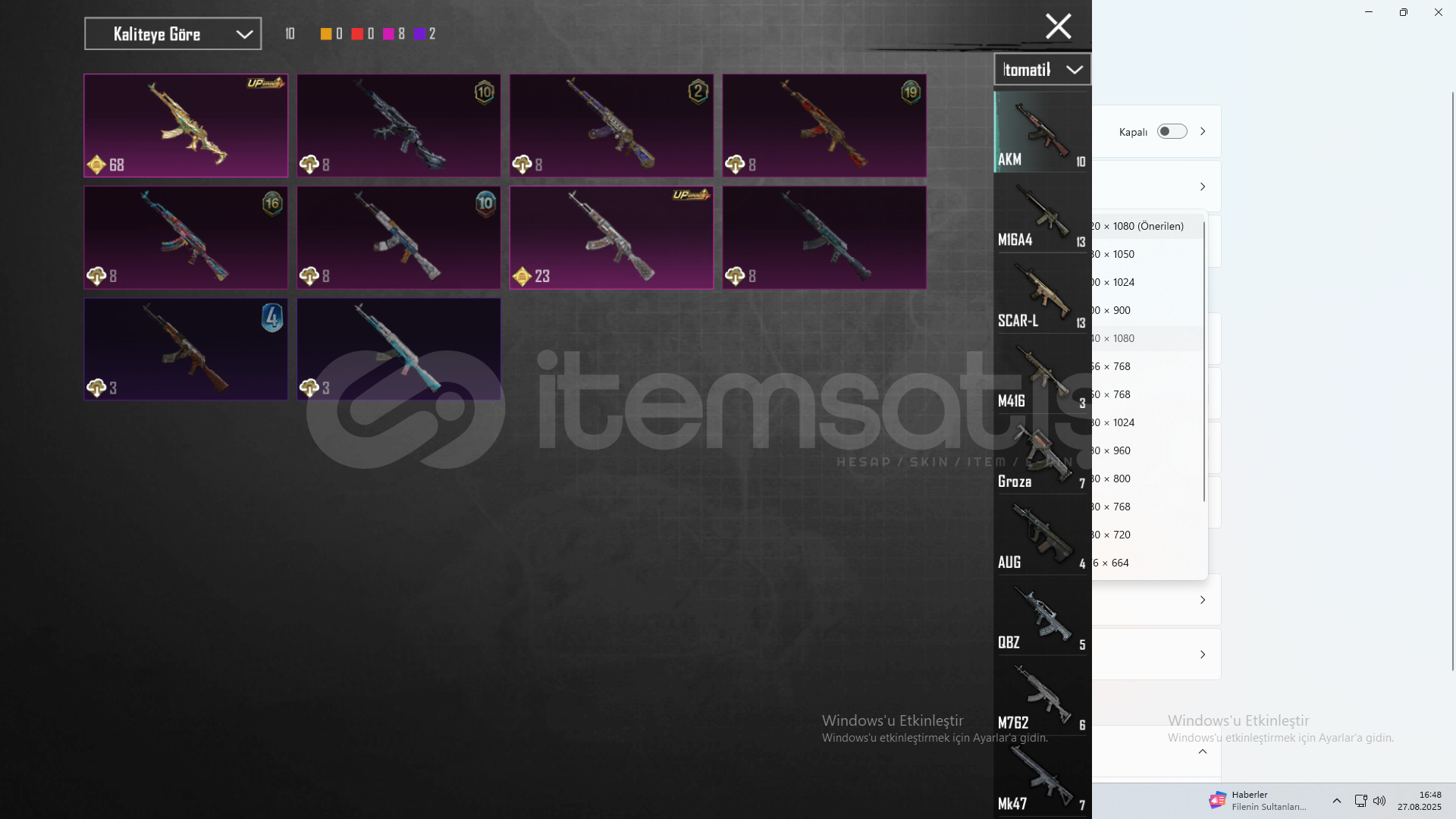Open the weapon type dropdown at top right

[x=1042, y=70]
